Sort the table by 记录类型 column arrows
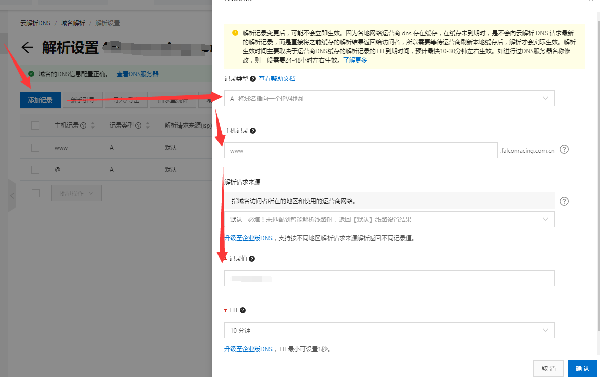 (x=148, y=125)
